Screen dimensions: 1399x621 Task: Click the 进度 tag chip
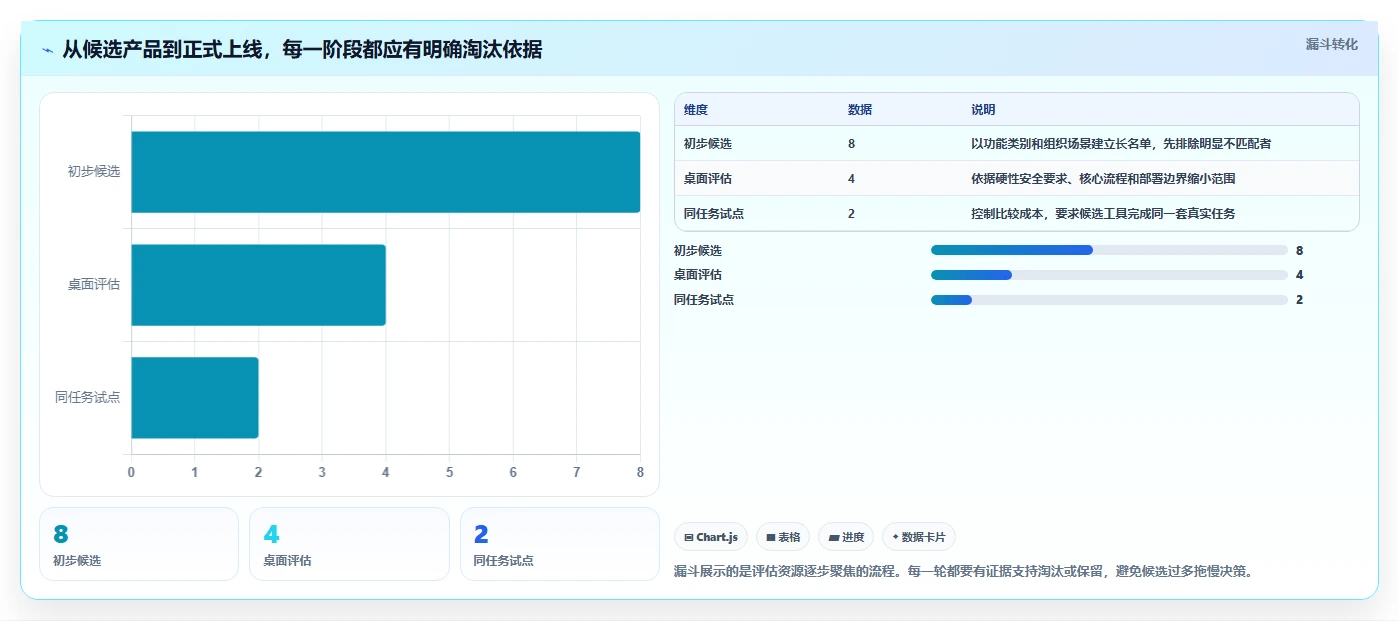(x=846, y=537)
